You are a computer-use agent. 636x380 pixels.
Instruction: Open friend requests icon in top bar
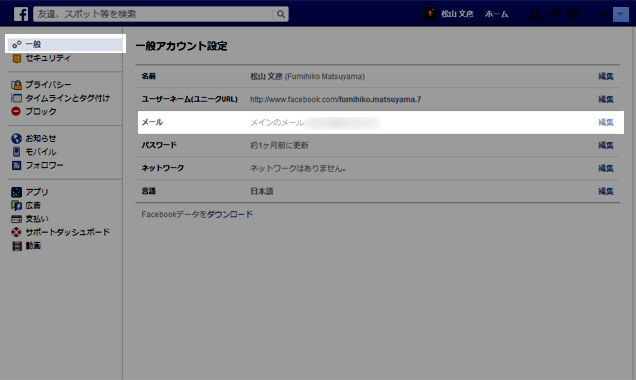point(534,14)
